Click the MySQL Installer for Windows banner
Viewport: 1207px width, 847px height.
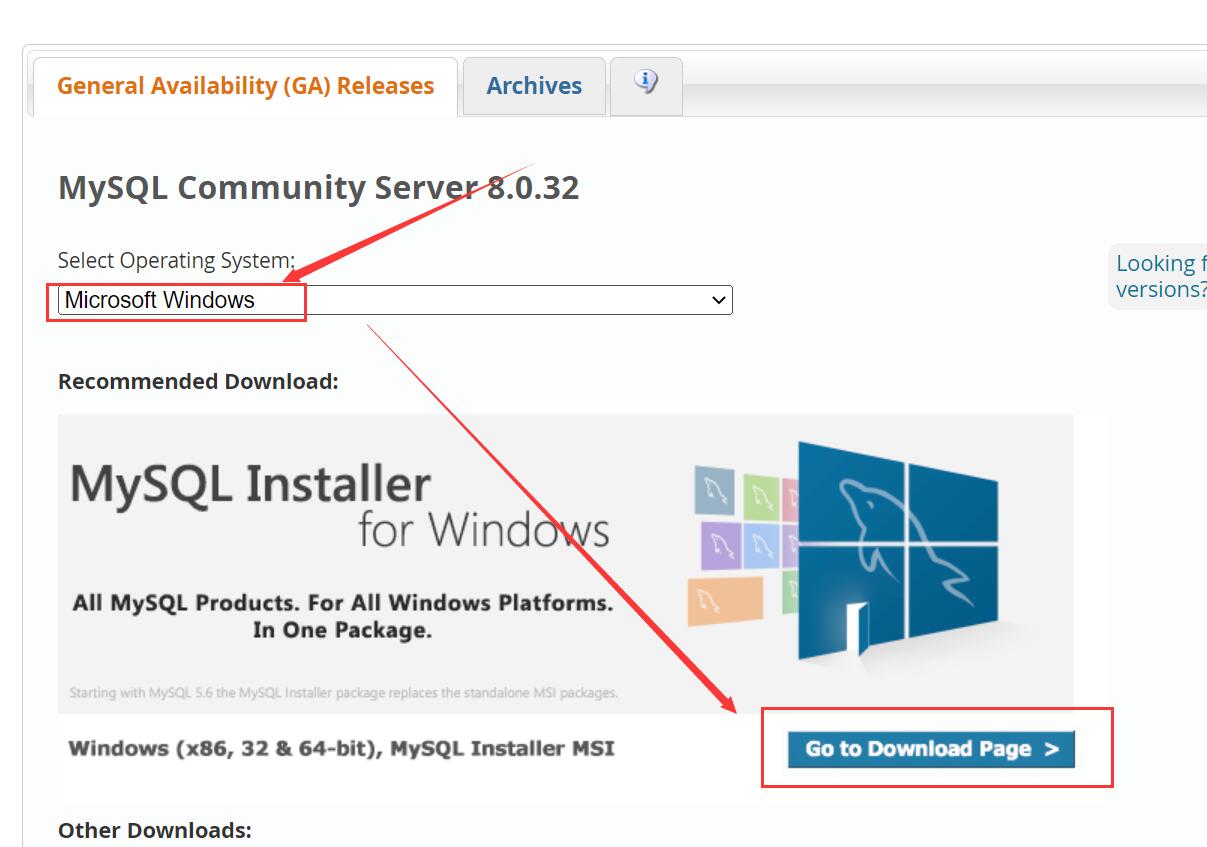(565, 563)
